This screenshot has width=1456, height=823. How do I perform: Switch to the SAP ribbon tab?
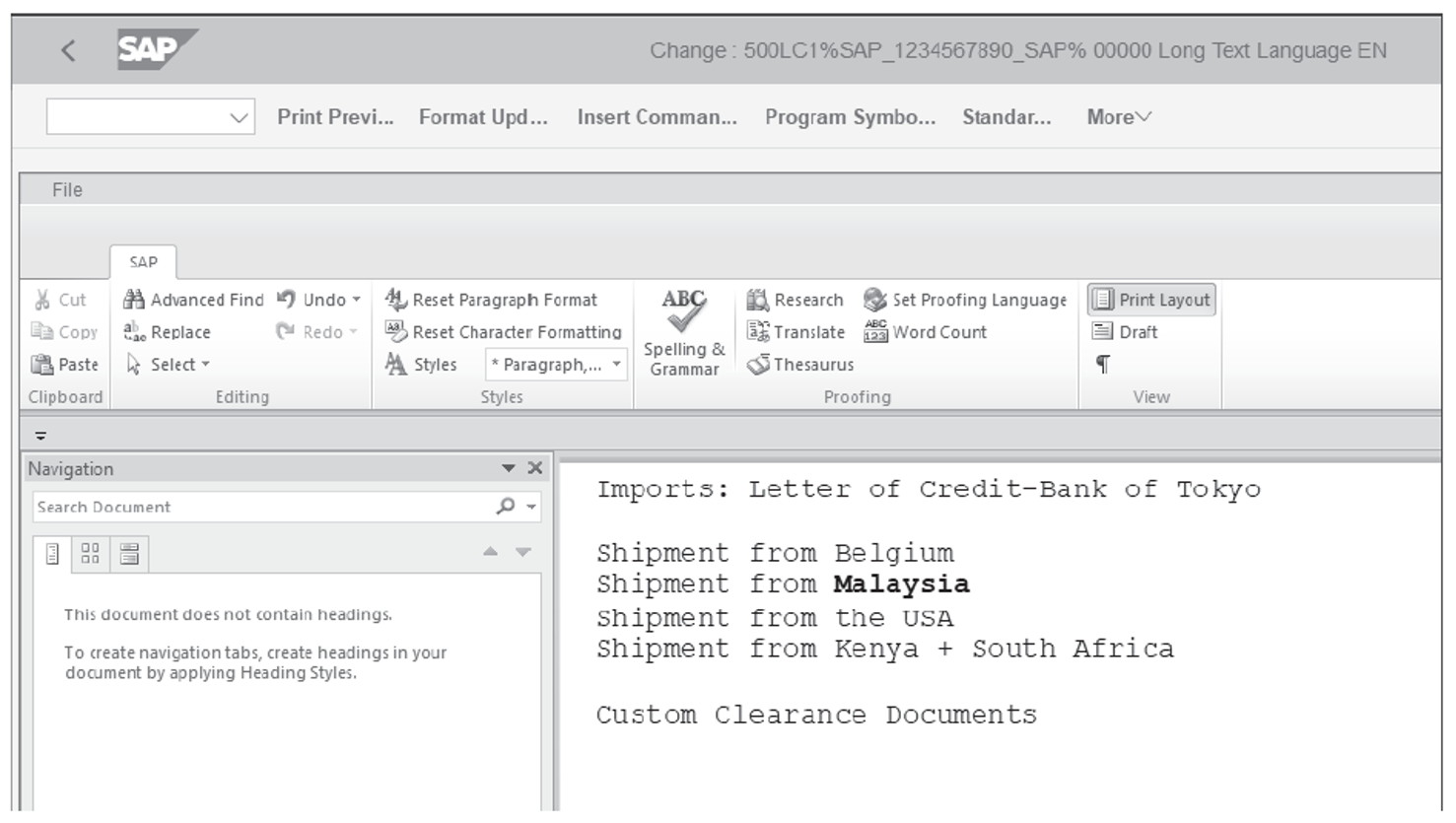[x=144, y=261]
